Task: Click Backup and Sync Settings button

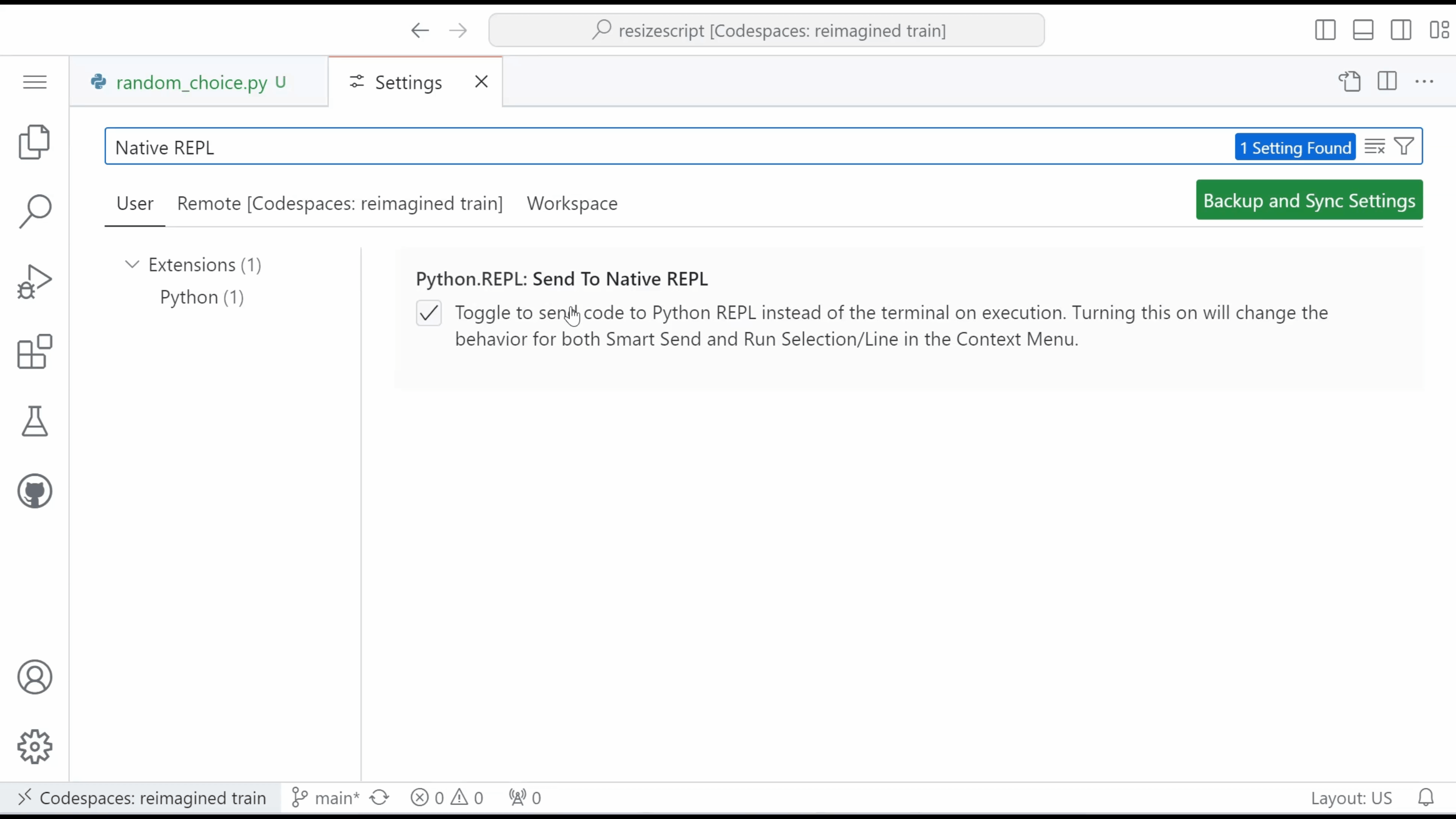Action: click(x=1309, y=200)
